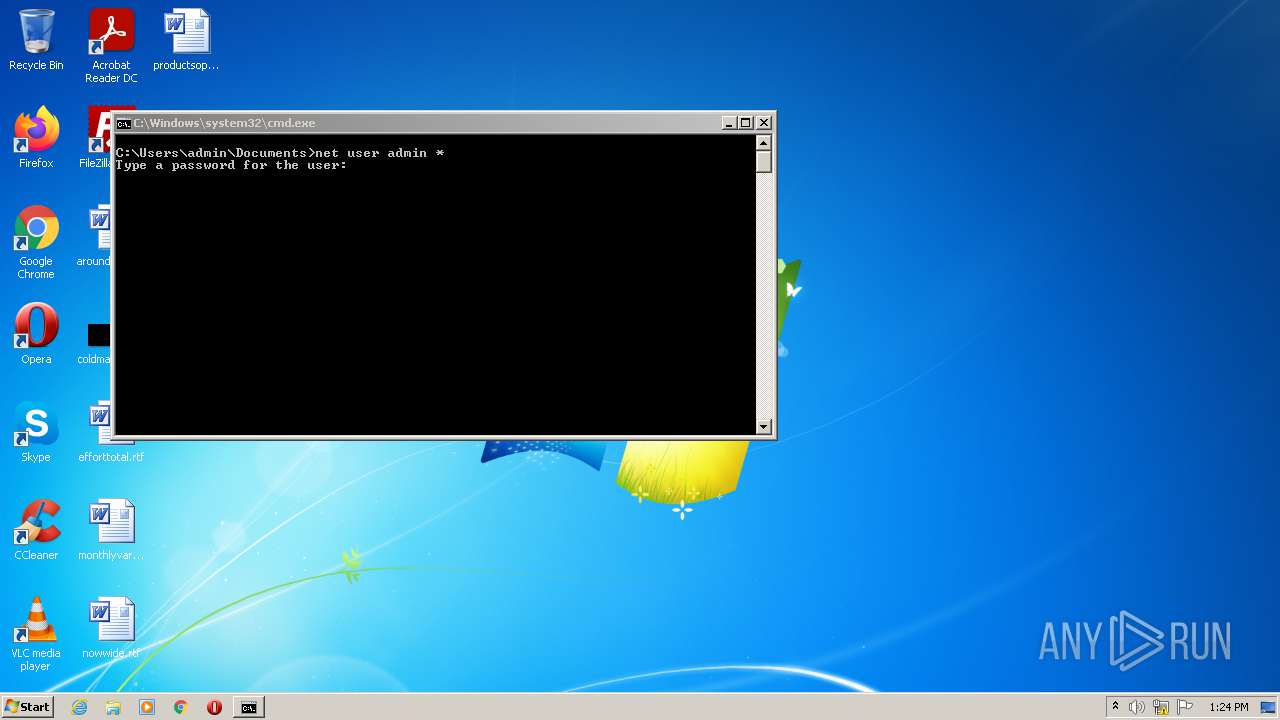Open the Skype desktop shortcut

click(36, 433)
